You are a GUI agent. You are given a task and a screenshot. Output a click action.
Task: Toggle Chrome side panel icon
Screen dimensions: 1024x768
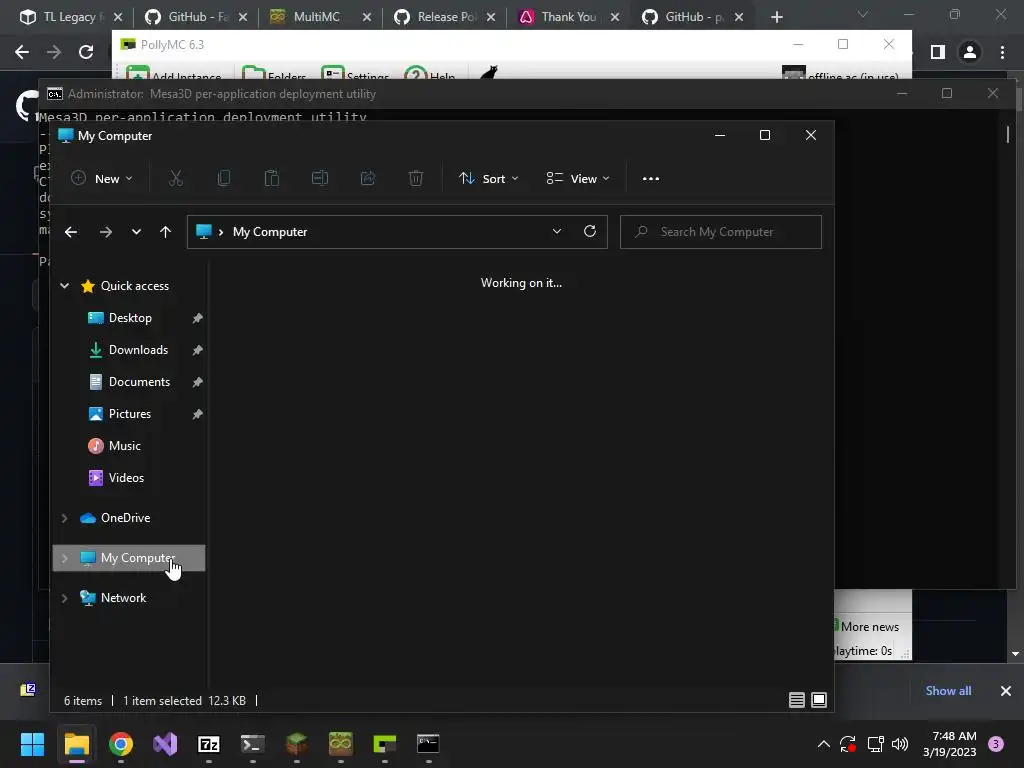click(938, 52)
